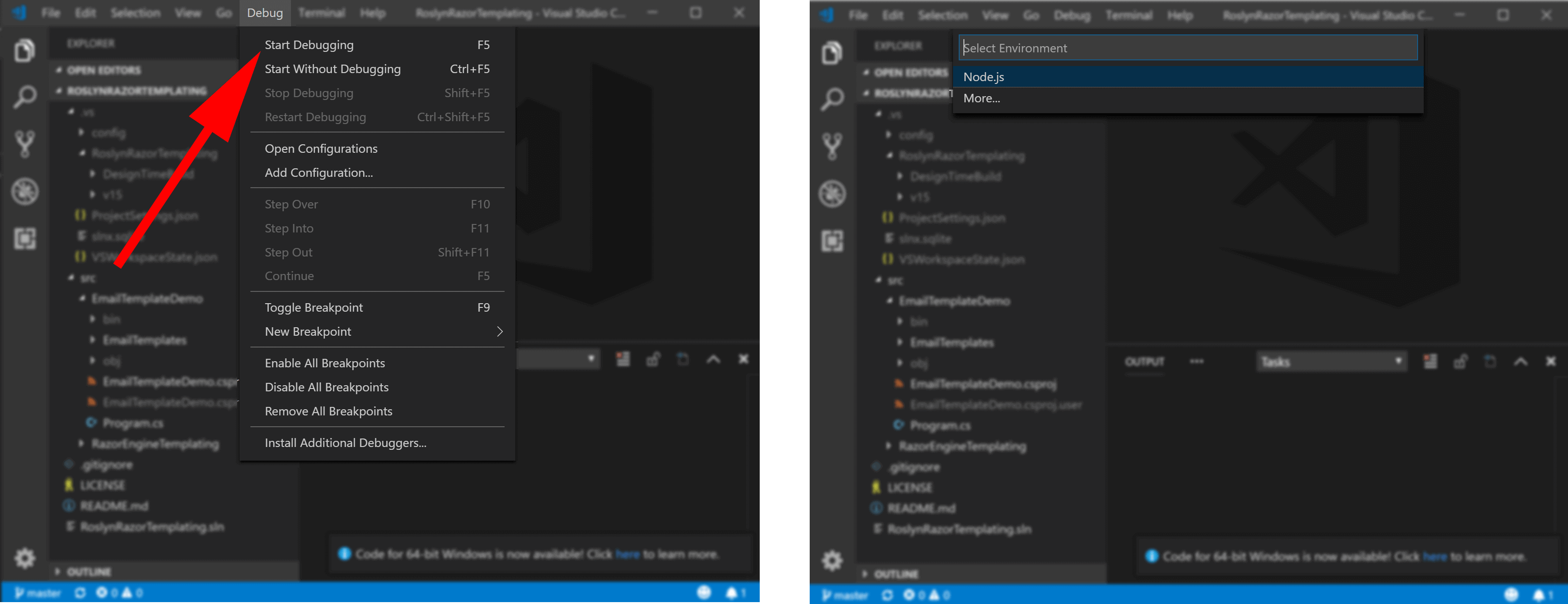Open output channel dropdown in left window

[x=558, y=359]
